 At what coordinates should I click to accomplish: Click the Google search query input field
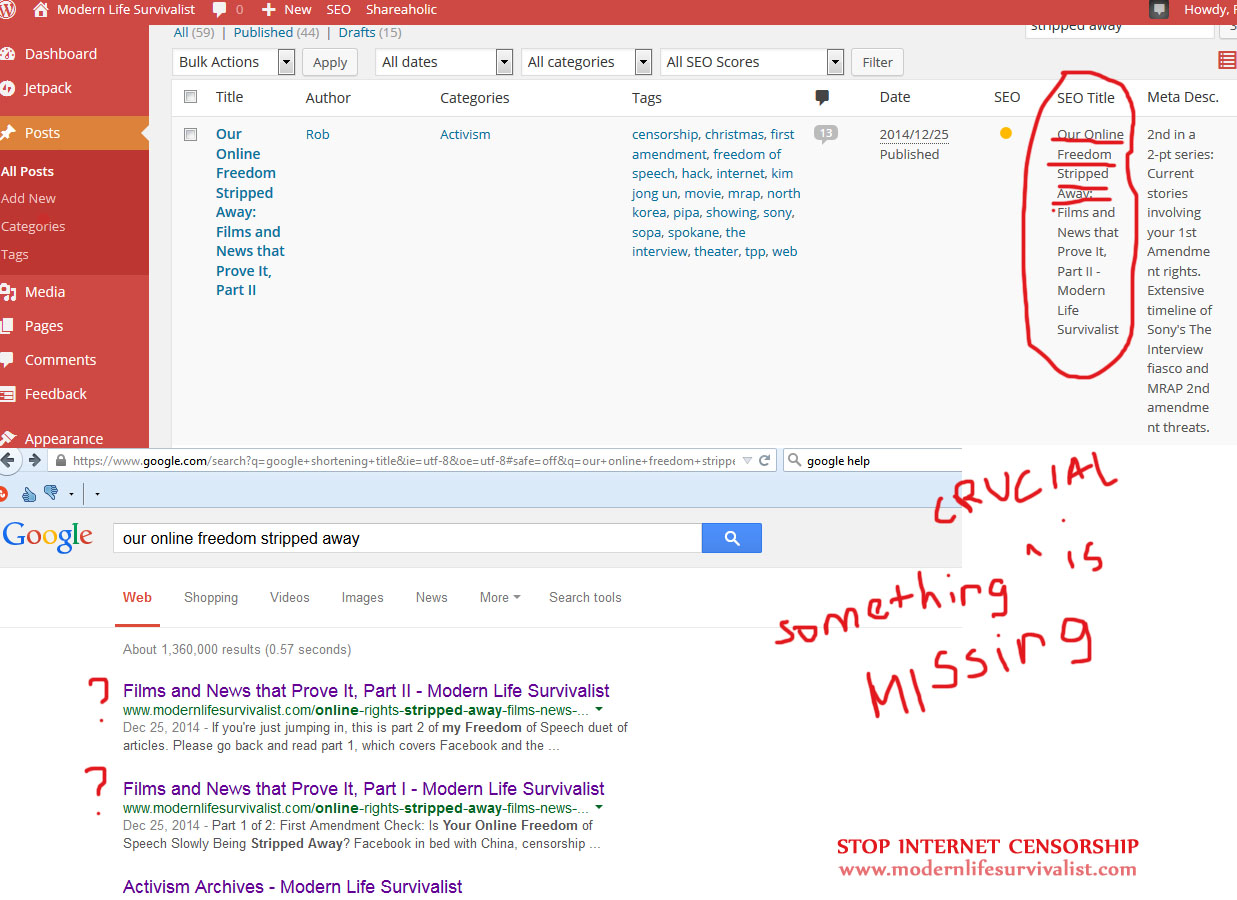pyautogui.click(x=407, y=538)
